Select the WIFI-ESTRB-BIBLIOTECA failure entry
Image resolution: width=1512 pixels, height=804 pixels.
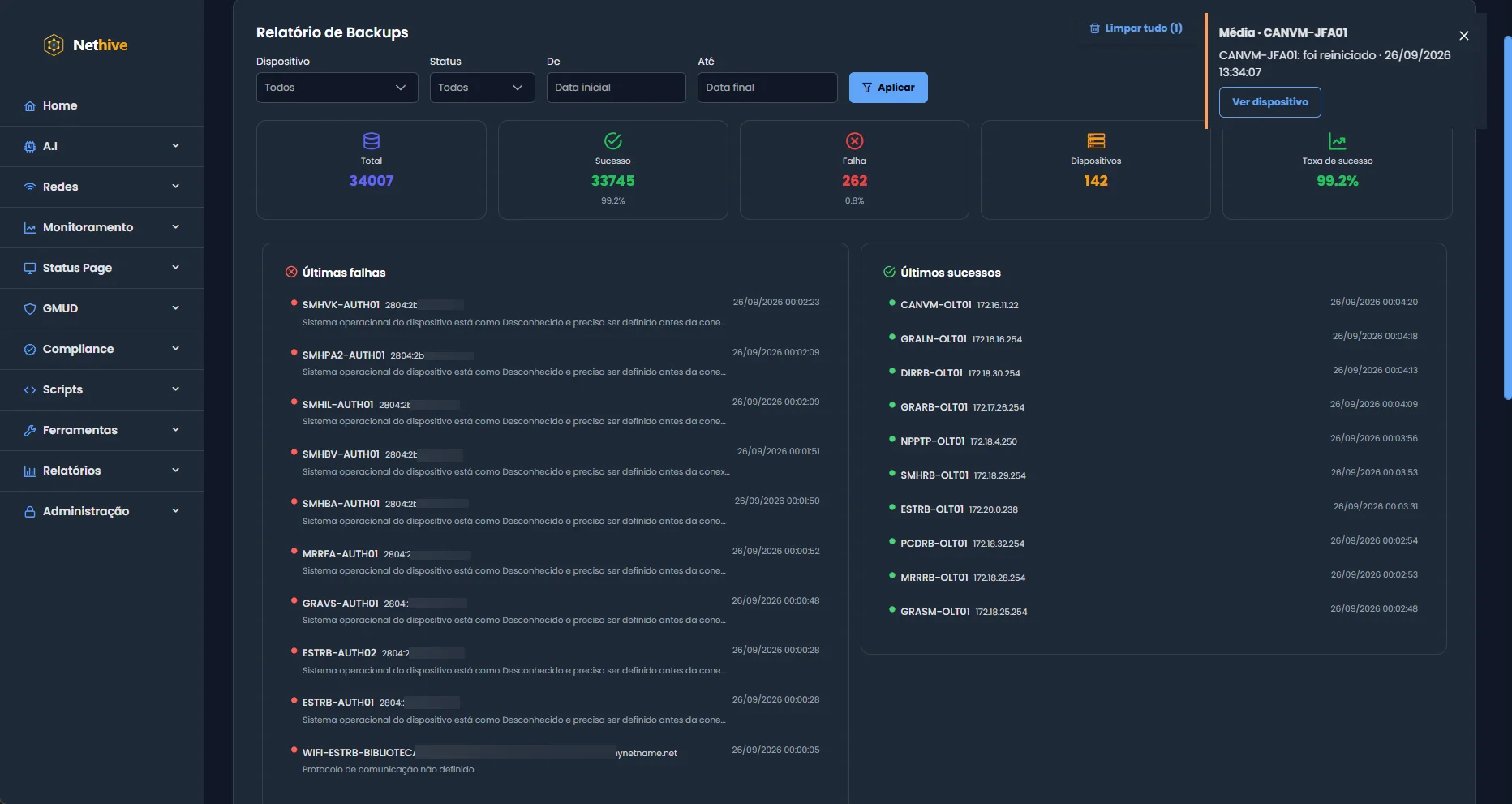click(x=555, y=760)
